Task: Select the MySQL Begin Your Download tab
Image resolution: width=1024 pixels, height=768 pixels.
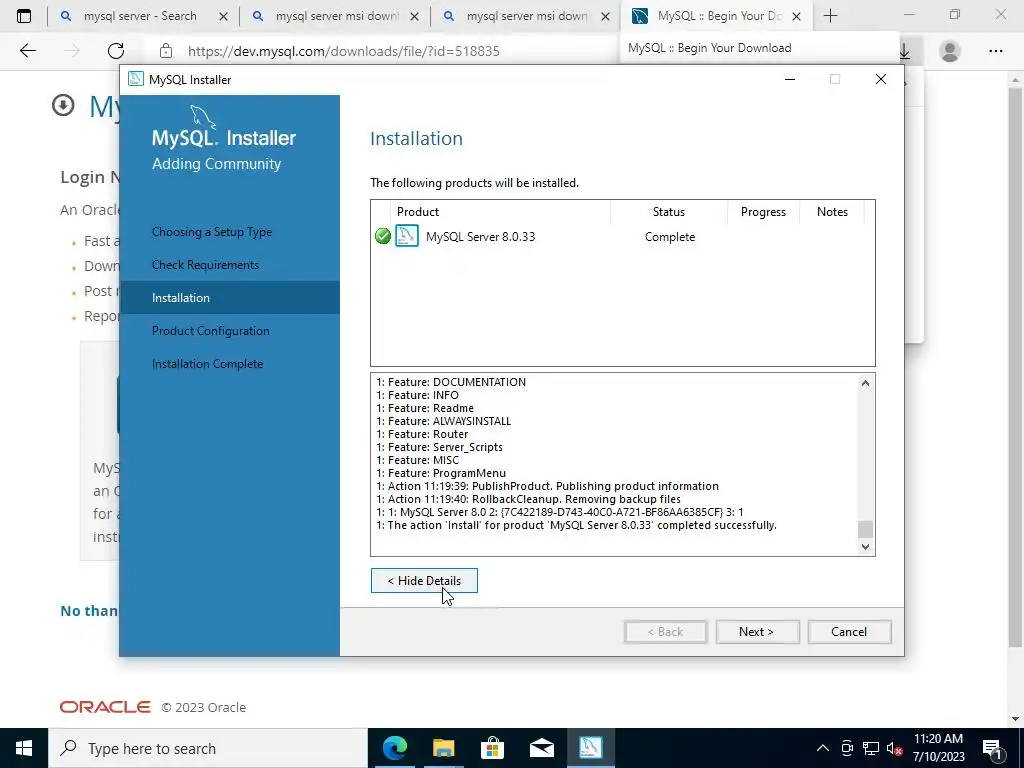Action: point(717,16)
